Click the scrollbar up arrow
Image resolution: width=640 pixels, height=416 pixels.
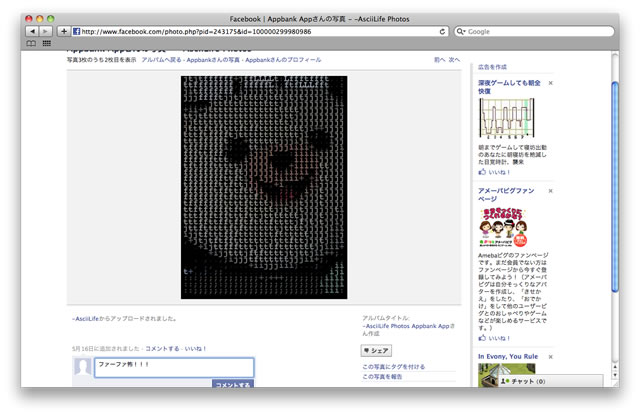[615, 367]
